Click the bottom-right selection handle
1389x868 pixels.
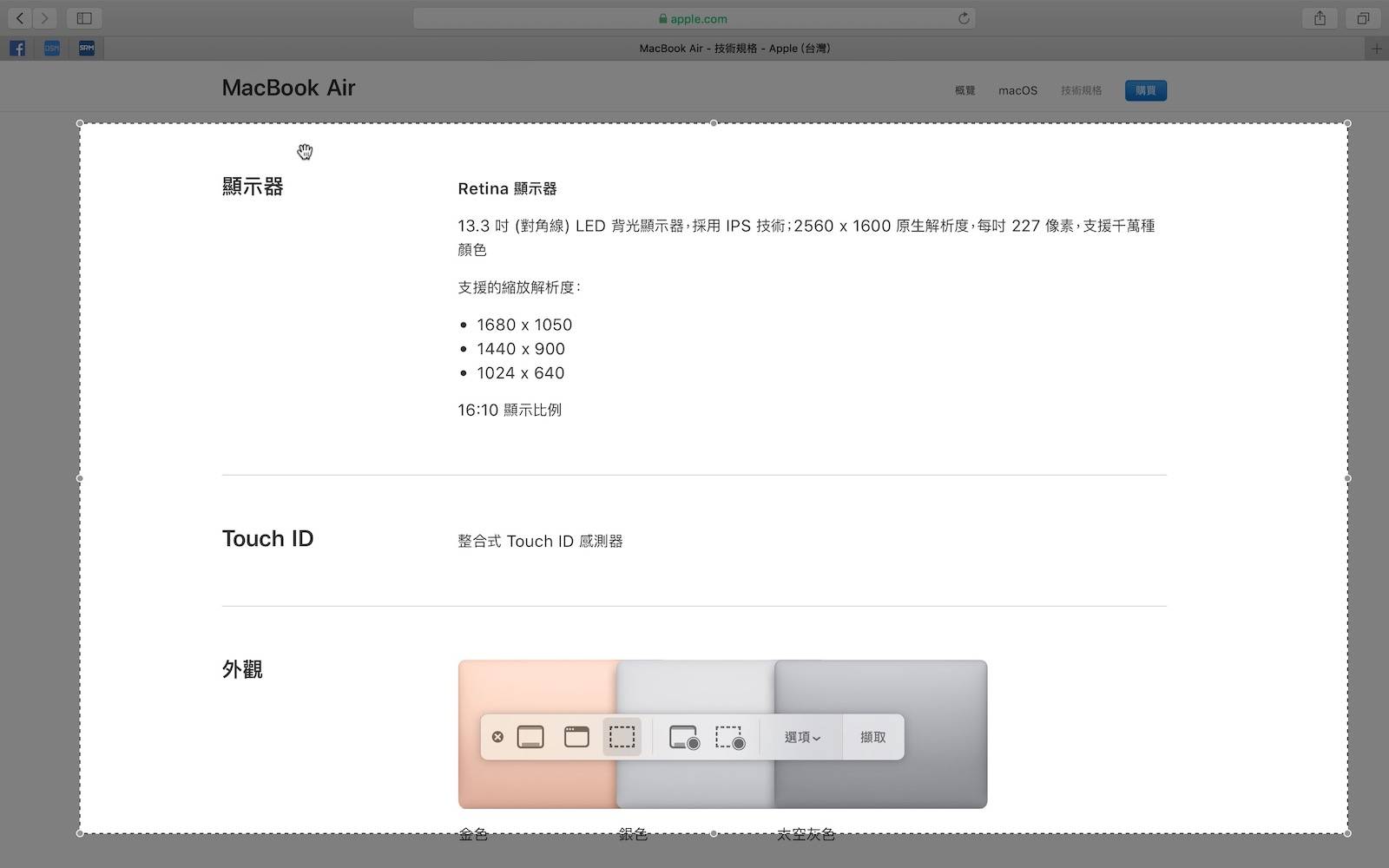pos(1347,833)
